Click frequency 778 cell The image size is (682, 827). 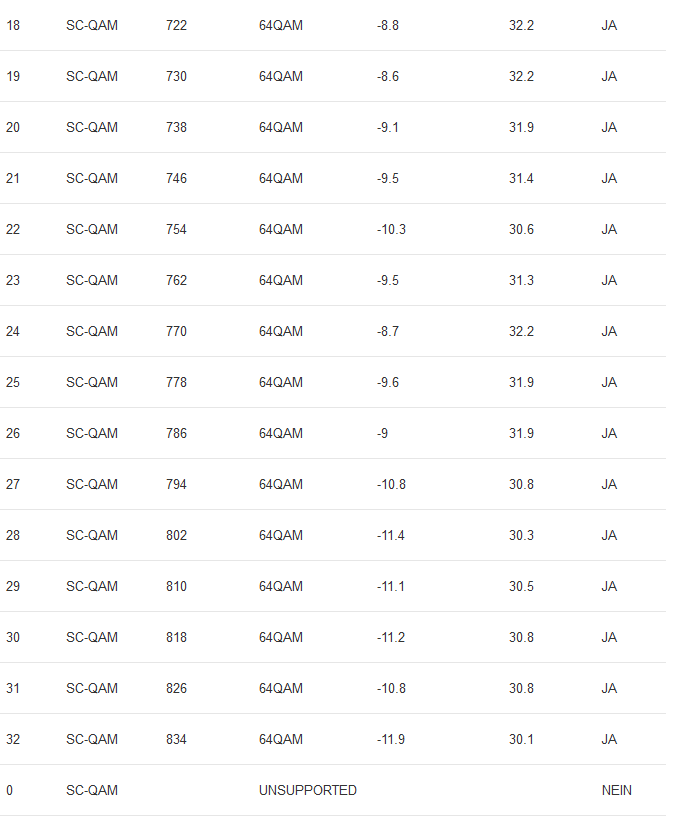point(176,382)
